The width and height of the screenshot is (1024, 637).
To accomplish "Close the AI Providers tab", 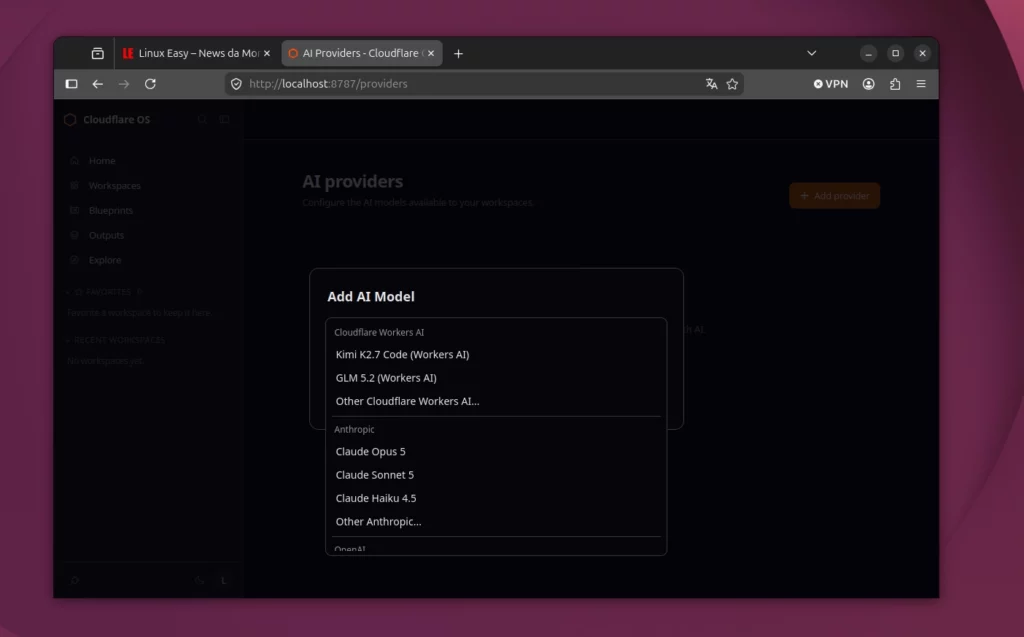I will click(x=430, y=54).
